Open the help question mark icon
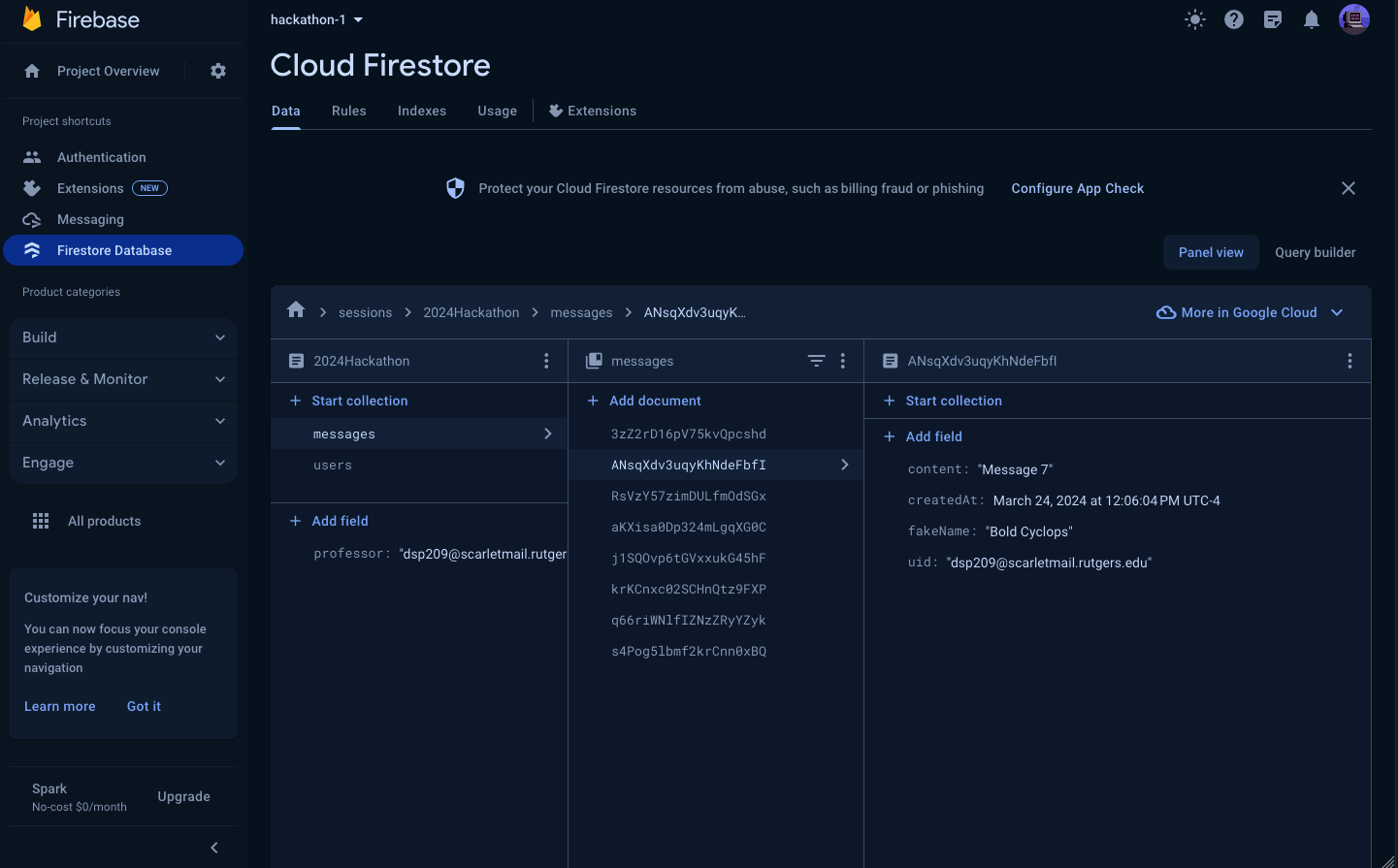This screenshot has height=868, width=1398. click(x=1234, y=19)
